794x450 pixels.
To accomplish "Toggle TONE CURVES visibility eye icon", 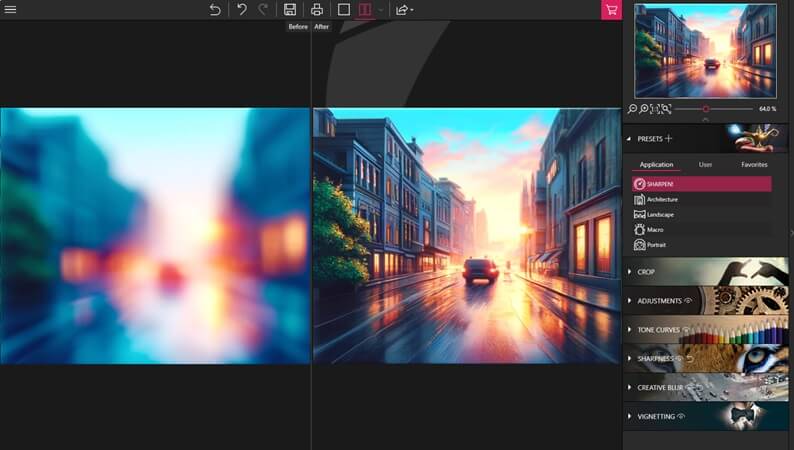I will coord(686,330).
